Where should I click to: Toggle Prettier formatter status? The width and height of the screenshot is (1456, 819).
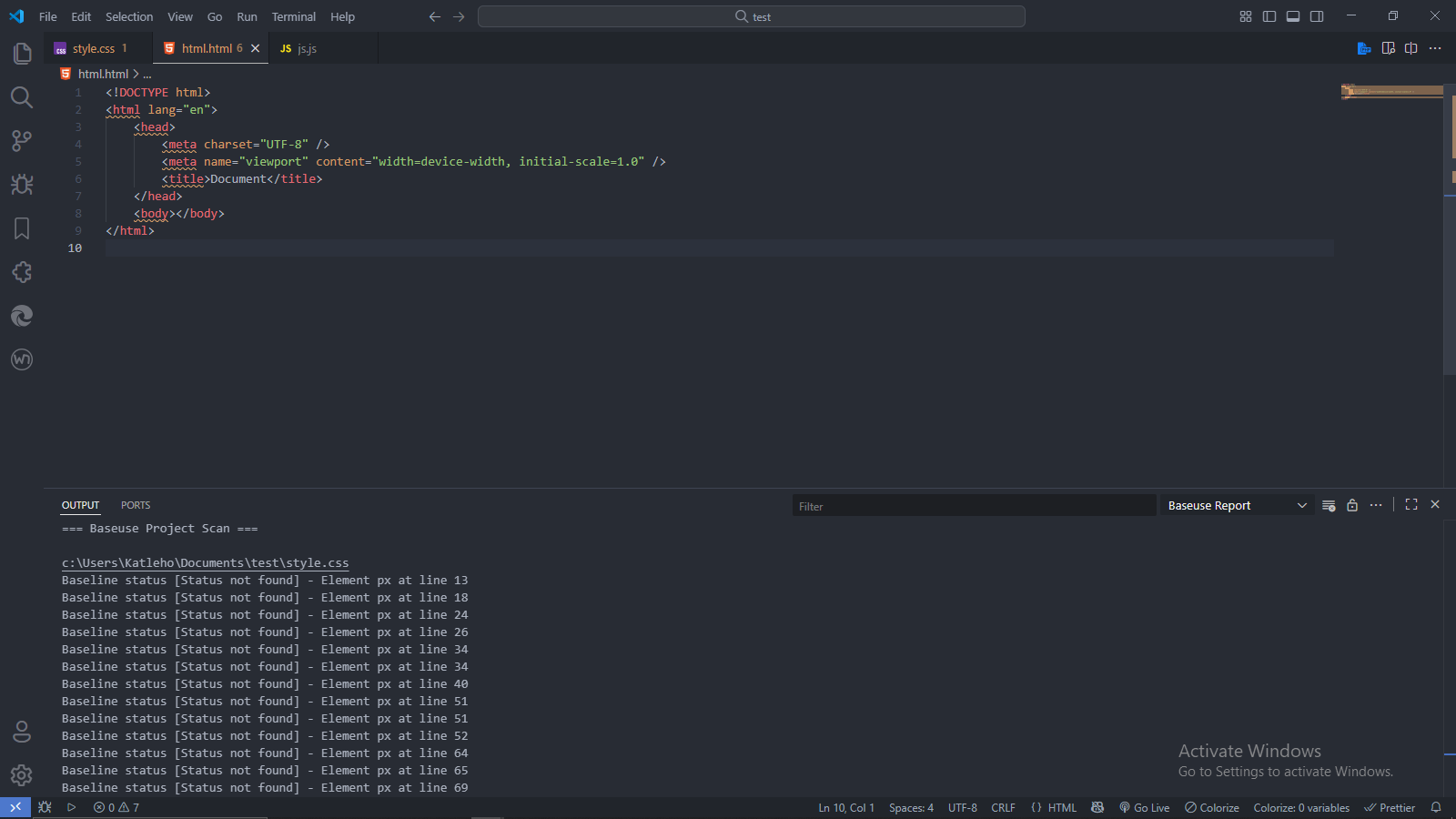[x=1390, y=807]
